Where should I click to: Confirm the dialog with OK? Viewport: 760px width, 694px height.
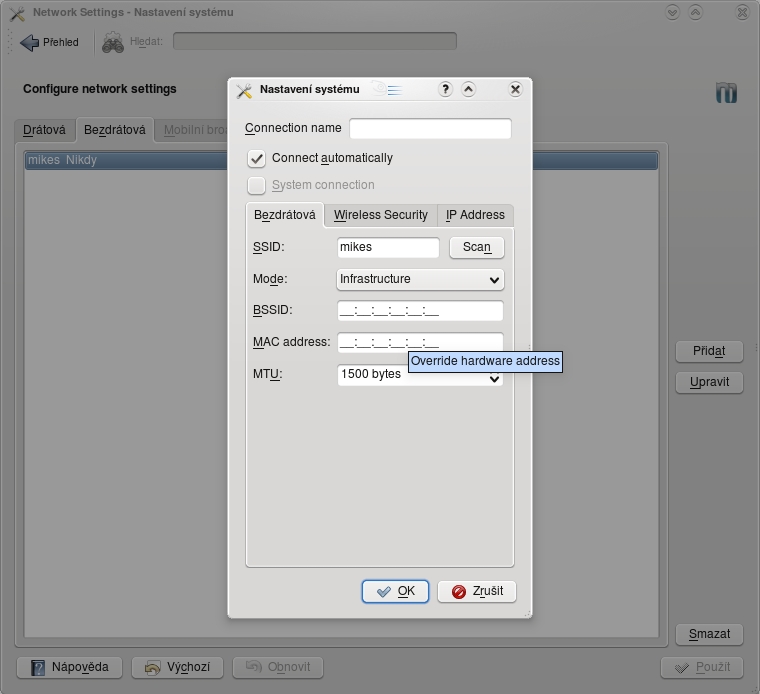click(x=395, y=591)
